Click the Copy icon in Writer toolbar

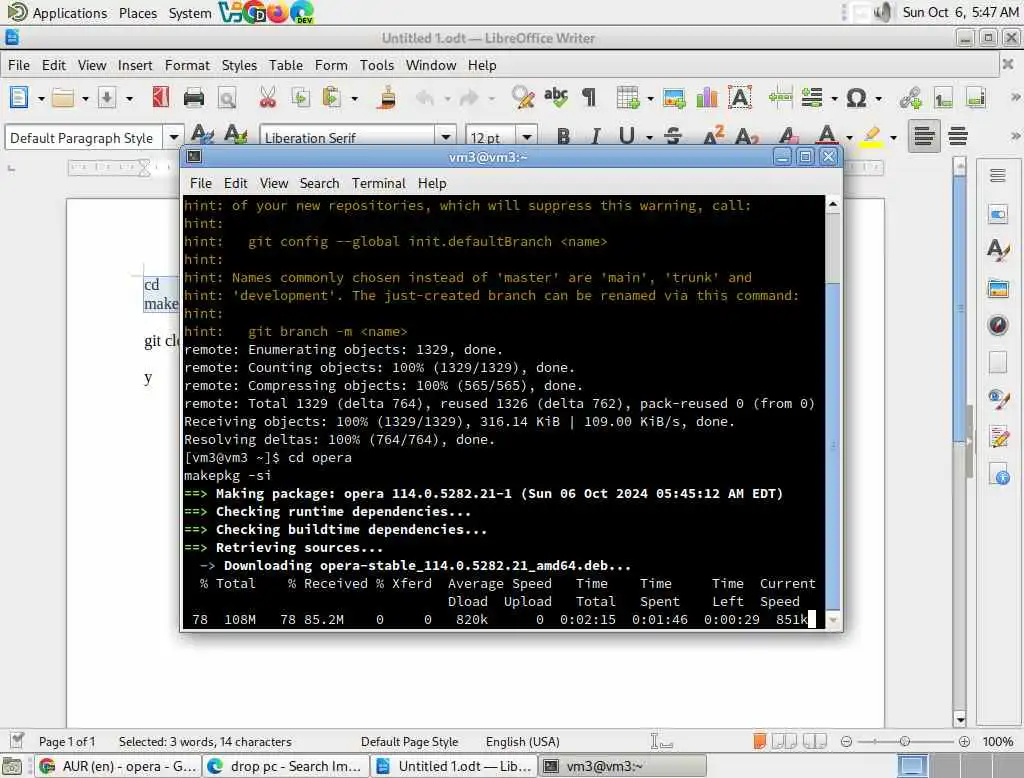coord(300,98)
